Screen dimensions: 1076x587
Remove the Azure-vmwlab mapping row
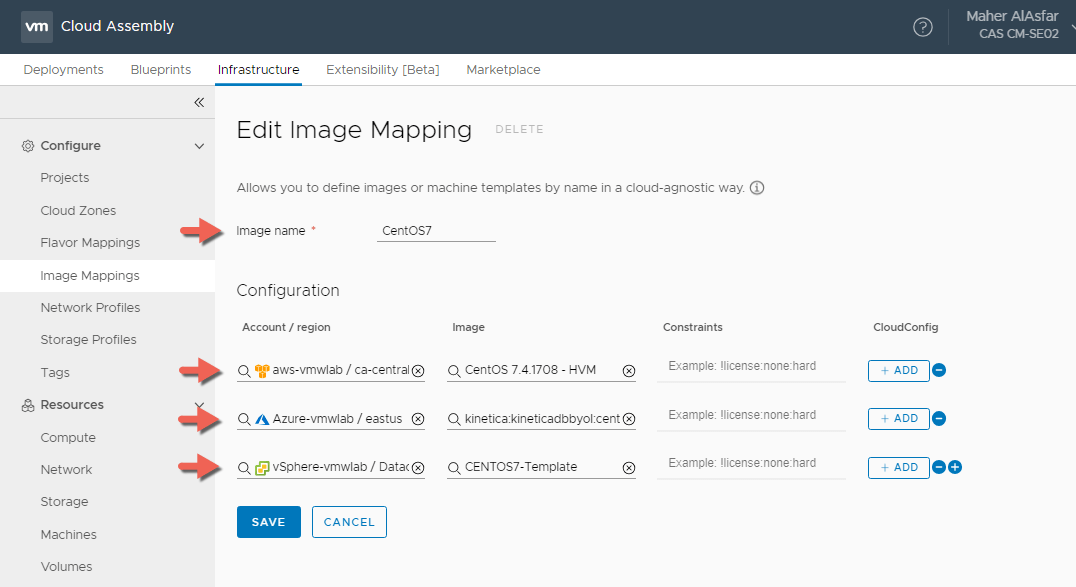point(938,419)
